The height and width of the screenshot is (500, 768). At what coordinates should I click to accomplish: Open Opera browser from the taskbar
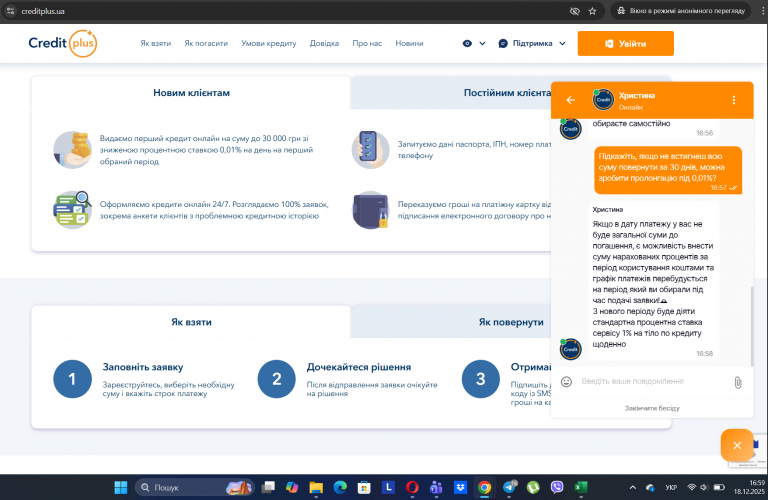[412, 487]
